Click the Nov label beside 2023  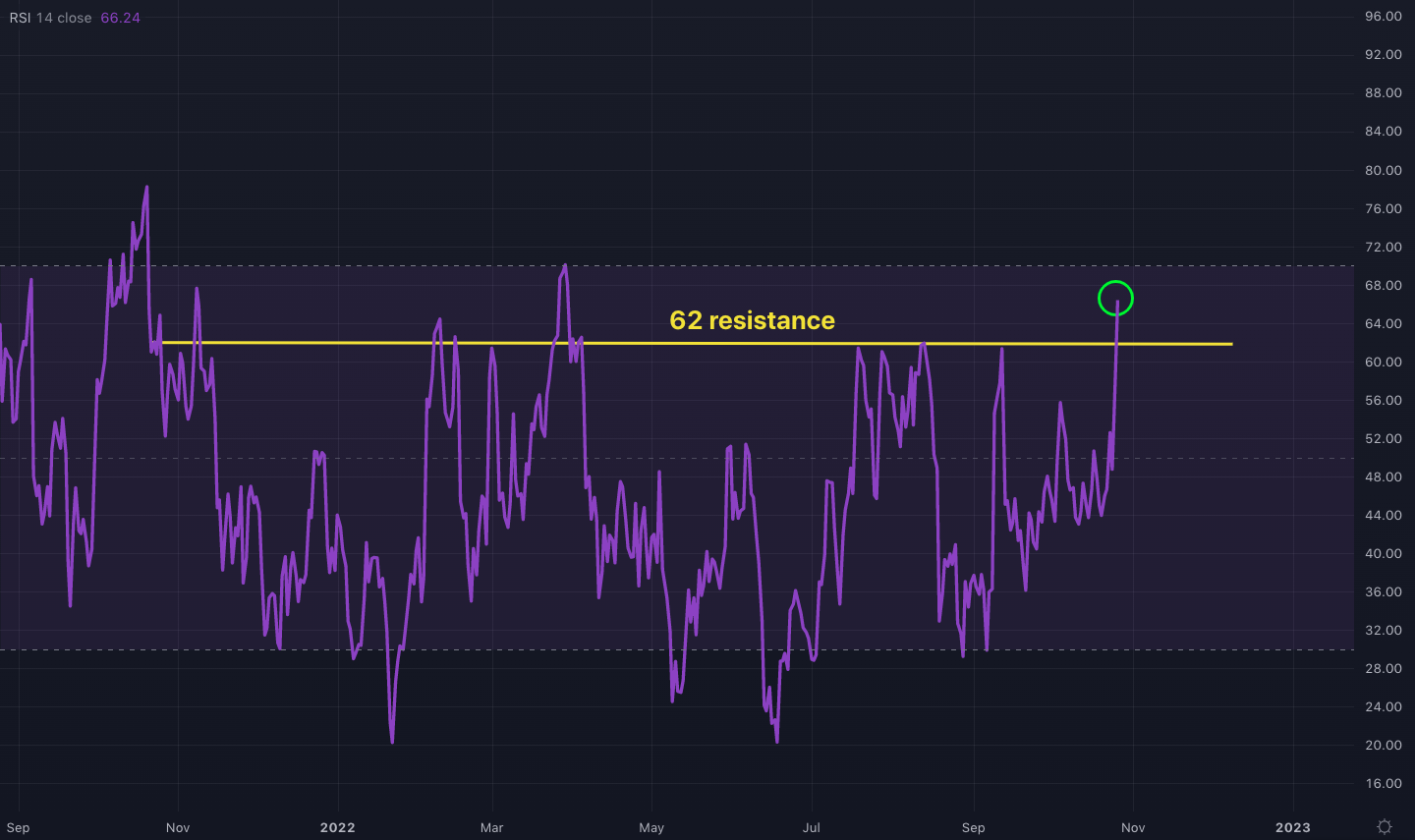[x=1133, y=827]
